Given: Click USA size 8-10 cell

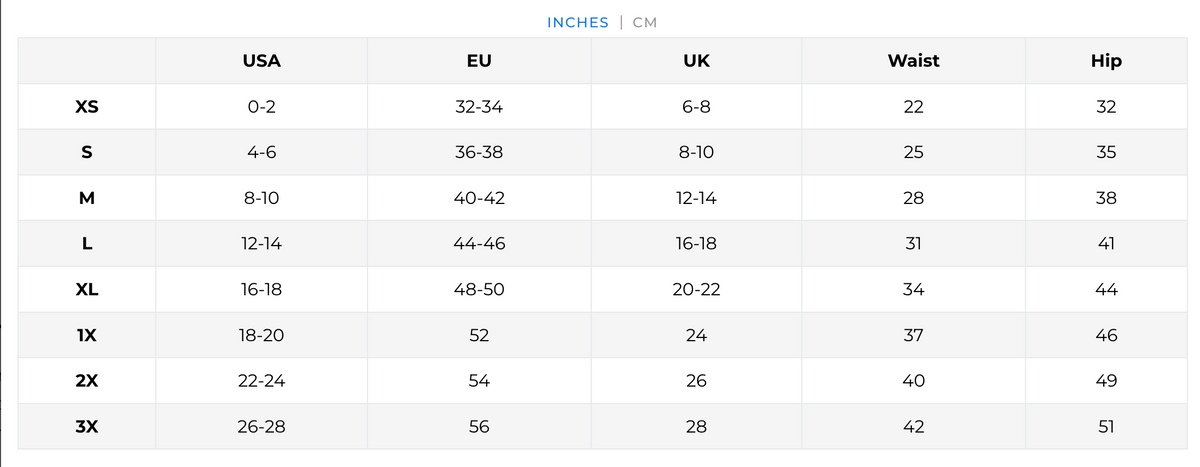Looking at the screenshot, I should tap(261, 198).
